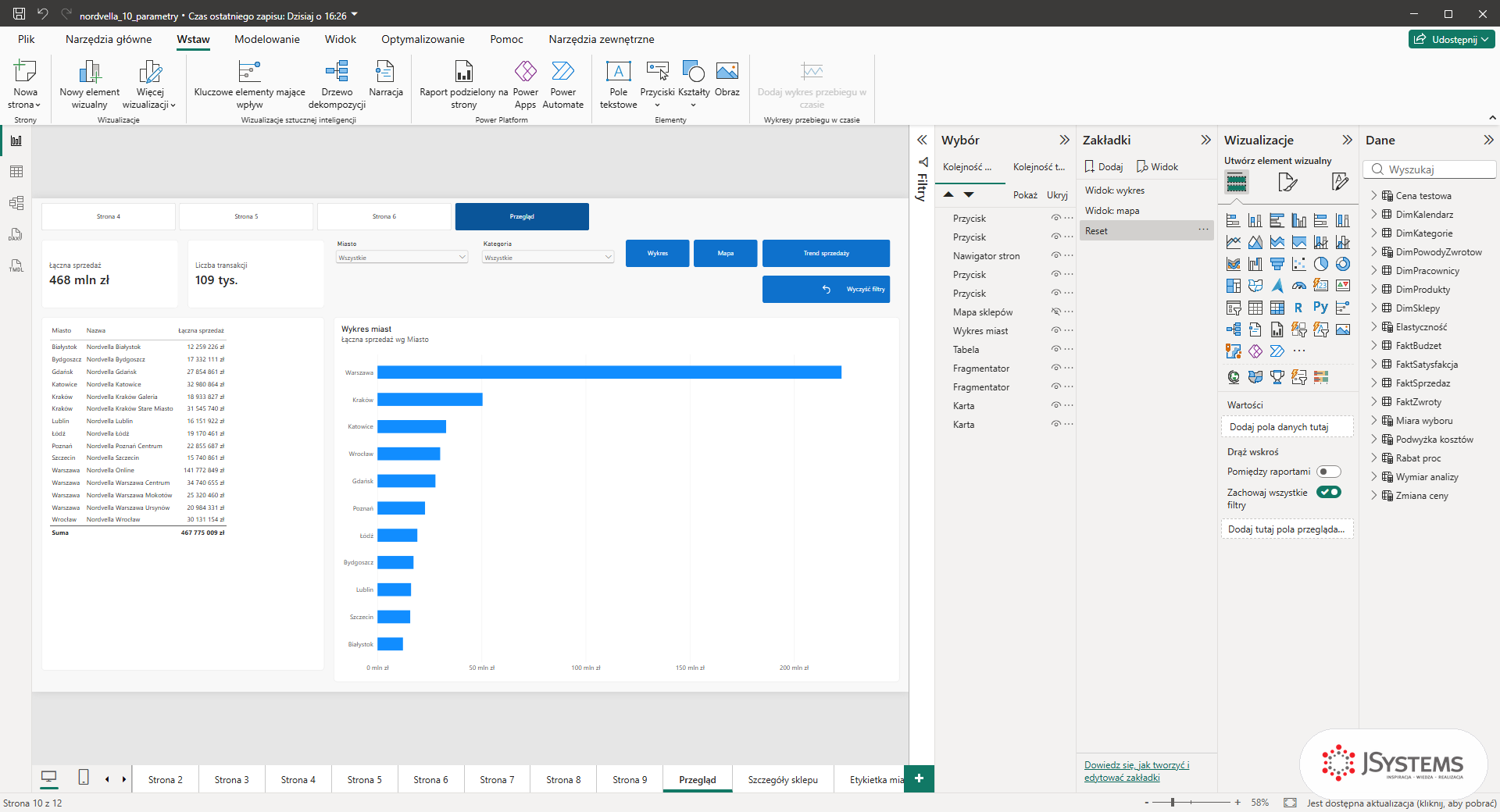Viewport: 1500px width, 812px height.
Task: Expand the FaktSprzedaz table
Action: pos(1374,383)
